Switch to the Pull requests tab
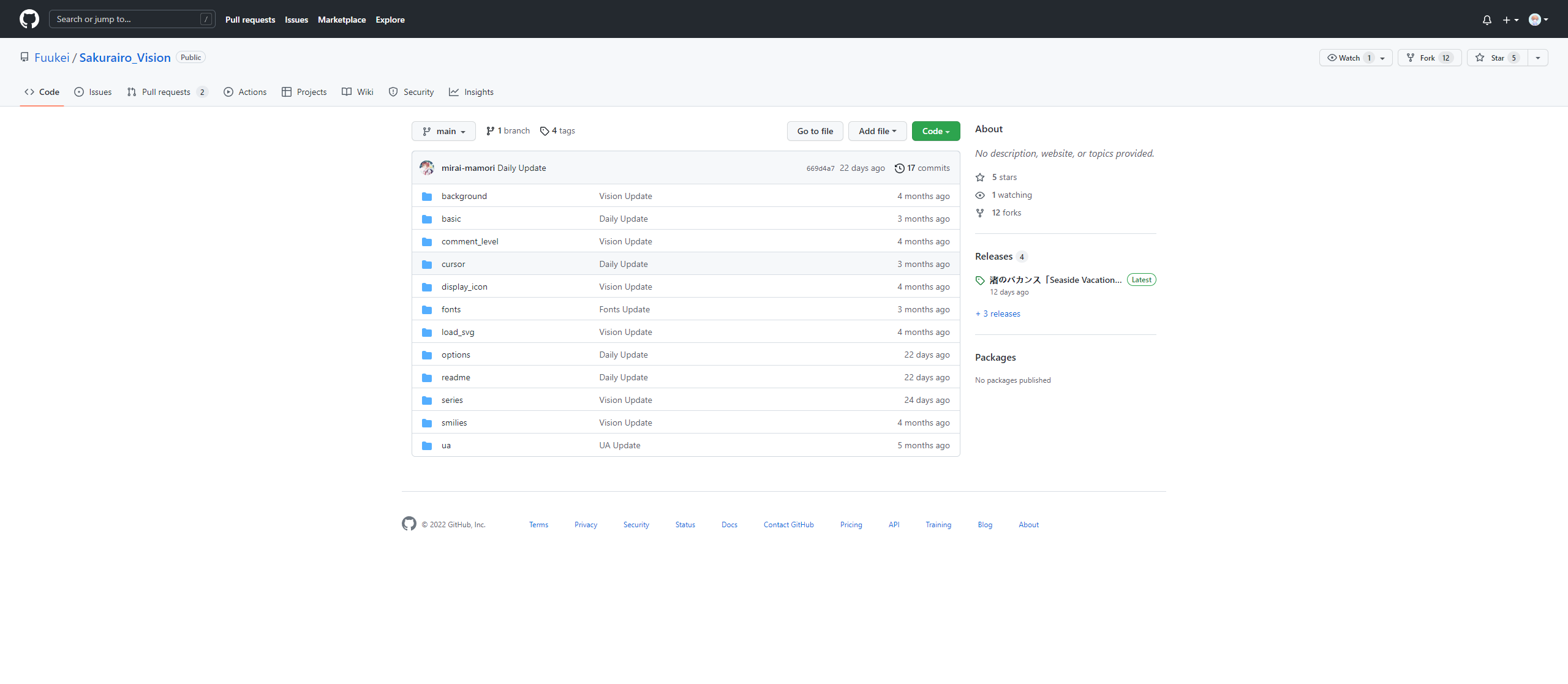 [167, 92]
